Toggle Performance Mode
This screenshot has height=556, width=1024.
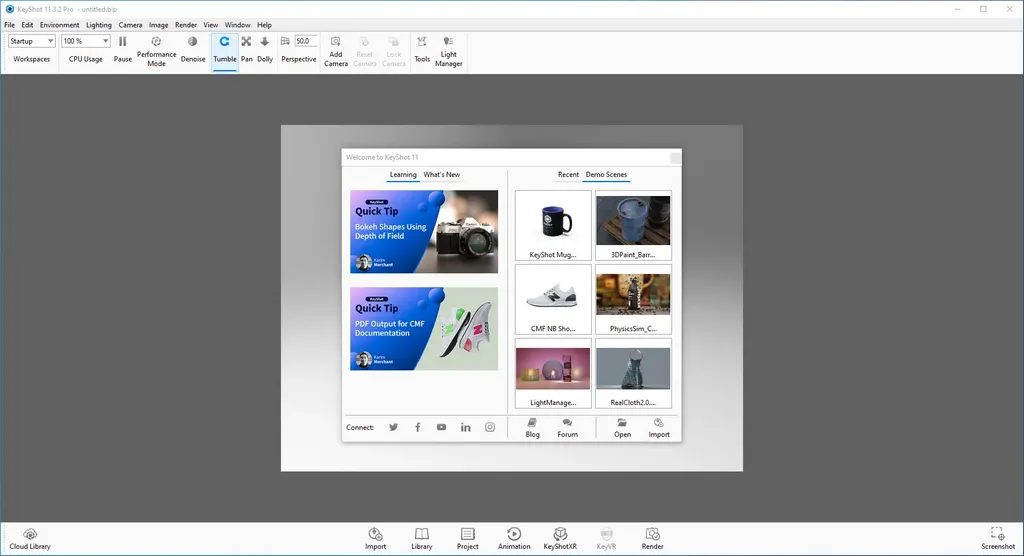156,50
